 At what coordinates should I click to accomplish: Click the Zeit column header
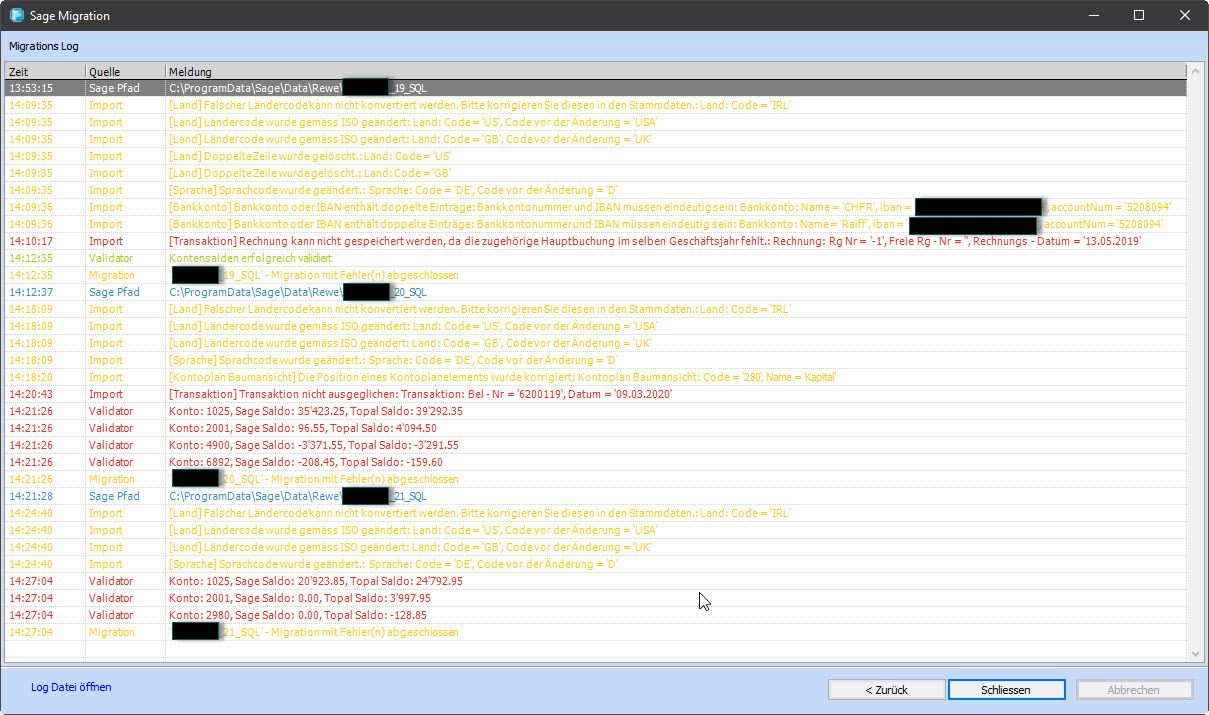pos(44,72)
